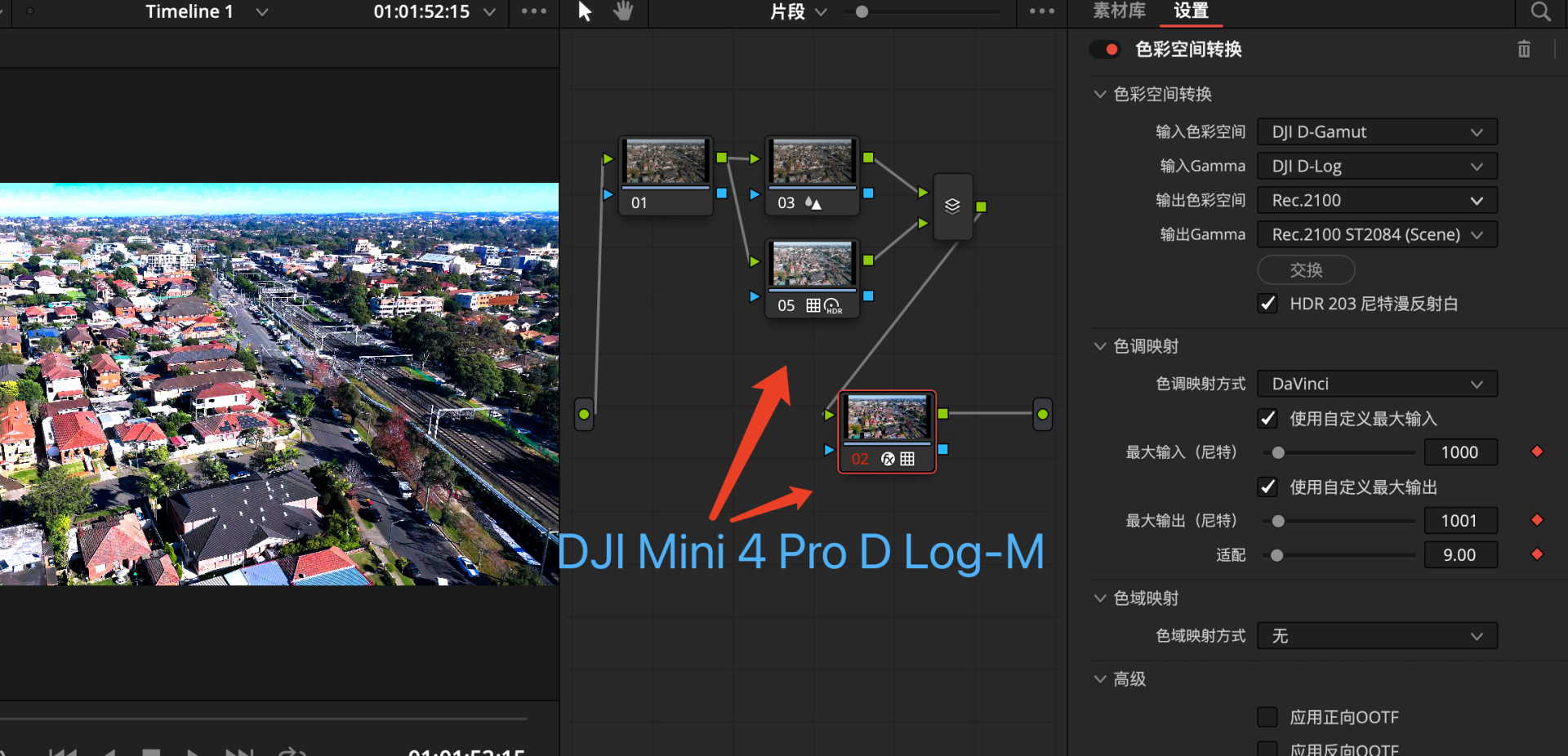1568x756 pixels.
Task: Click the HDR icon on node 05
Action: 833,306
